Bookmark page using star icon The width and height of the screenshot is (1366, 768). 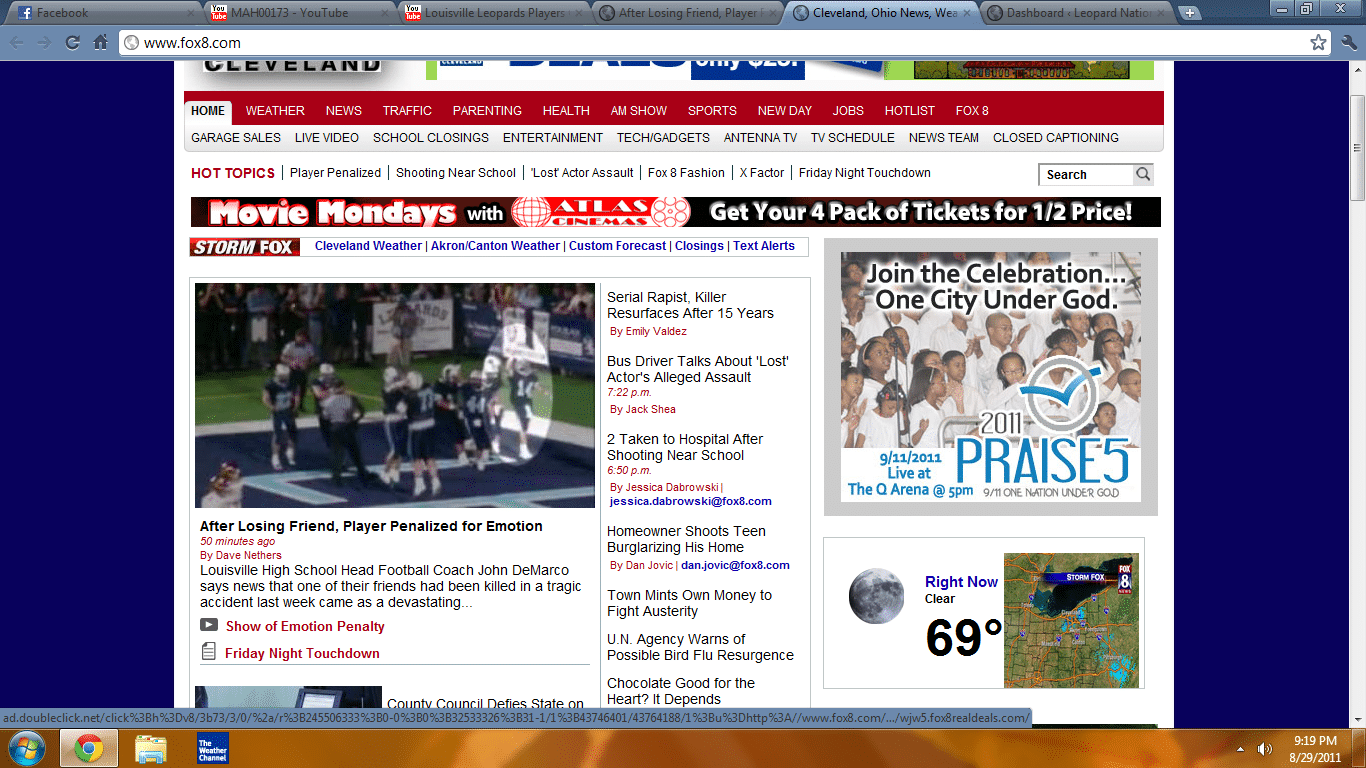pos(1318,43)
